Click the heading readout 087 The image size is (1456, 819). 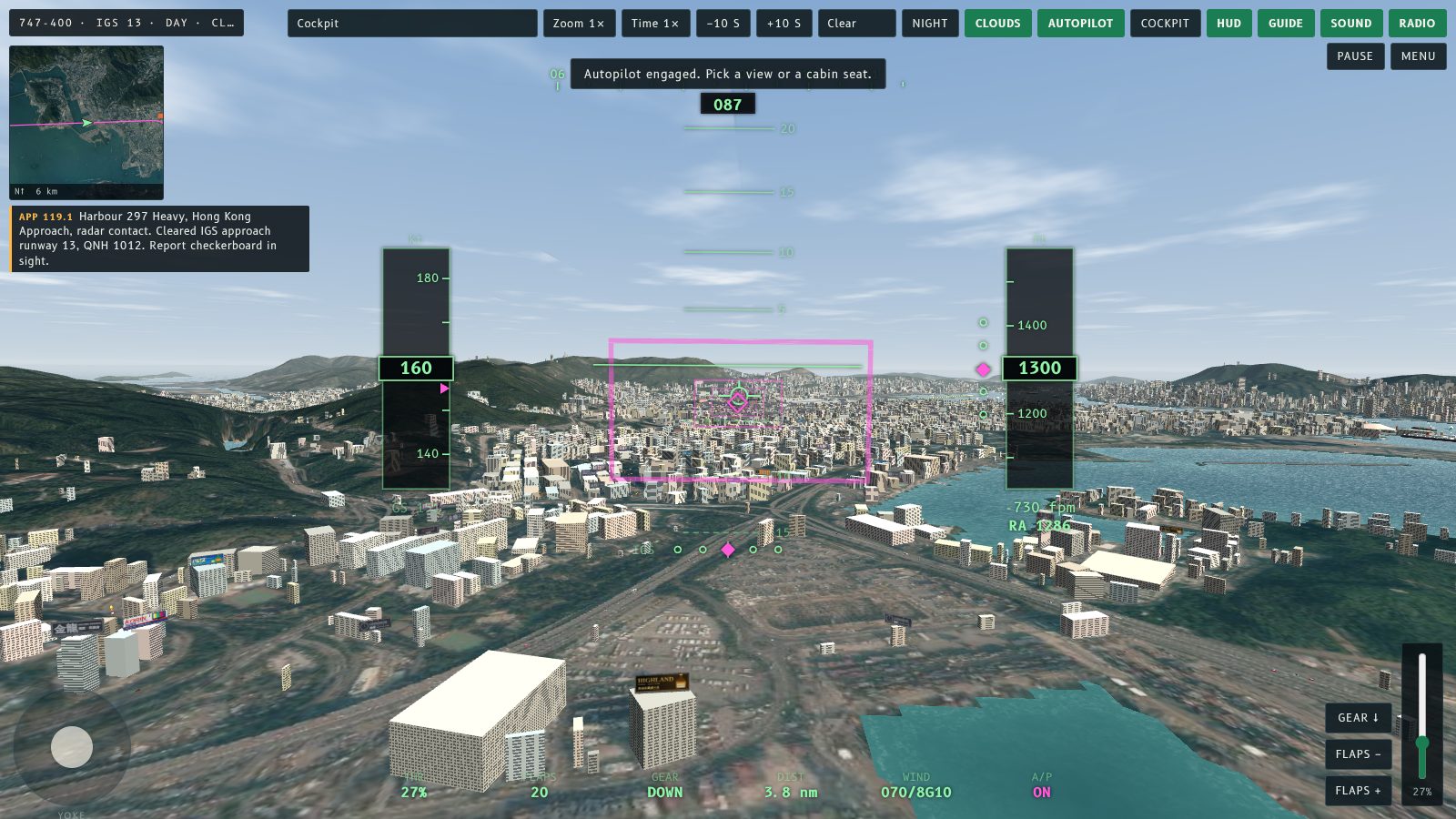pos(727,105)
